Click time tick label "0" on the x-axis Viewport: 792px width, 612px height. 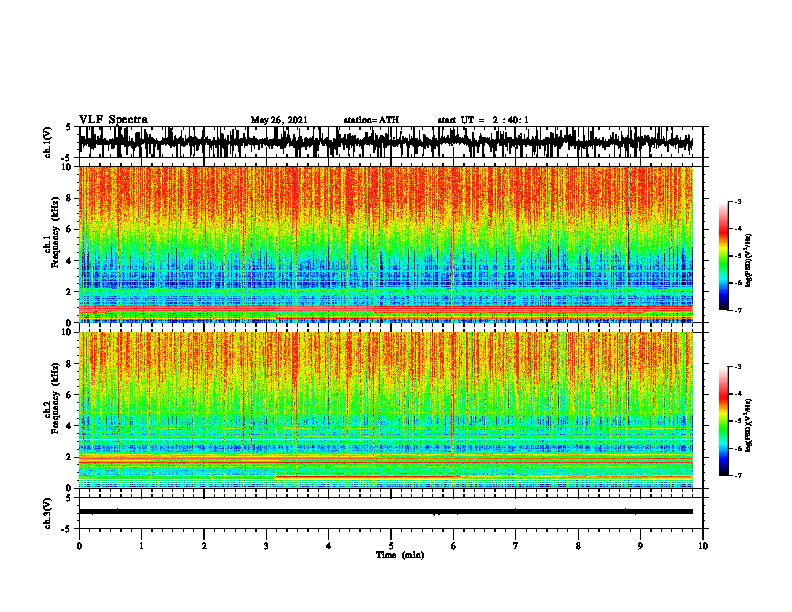[x=79, y=546]
